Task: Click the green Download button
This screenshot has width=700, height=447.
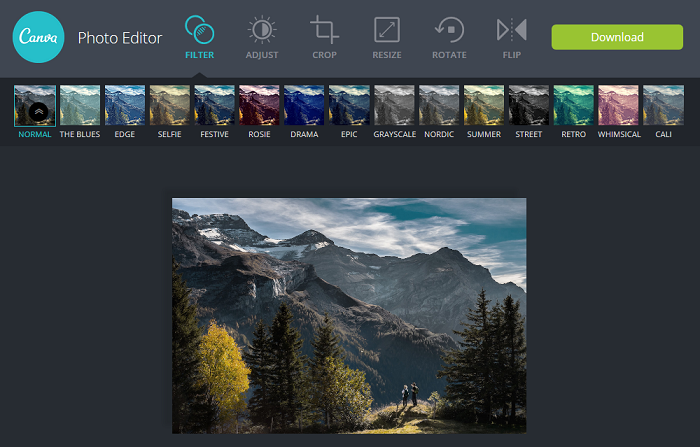Action: (617, 37)
